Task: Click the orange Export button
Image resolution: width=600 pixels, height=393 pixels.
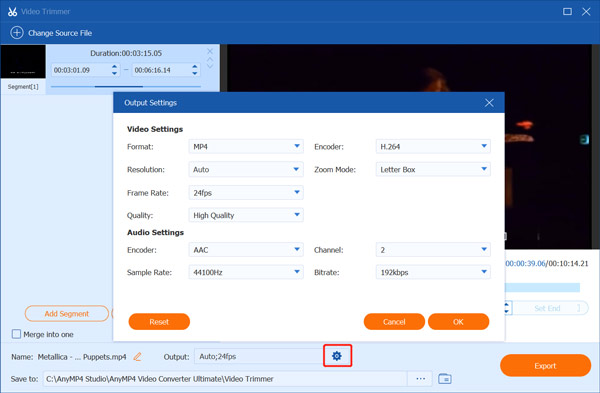Action: [545, 366]
